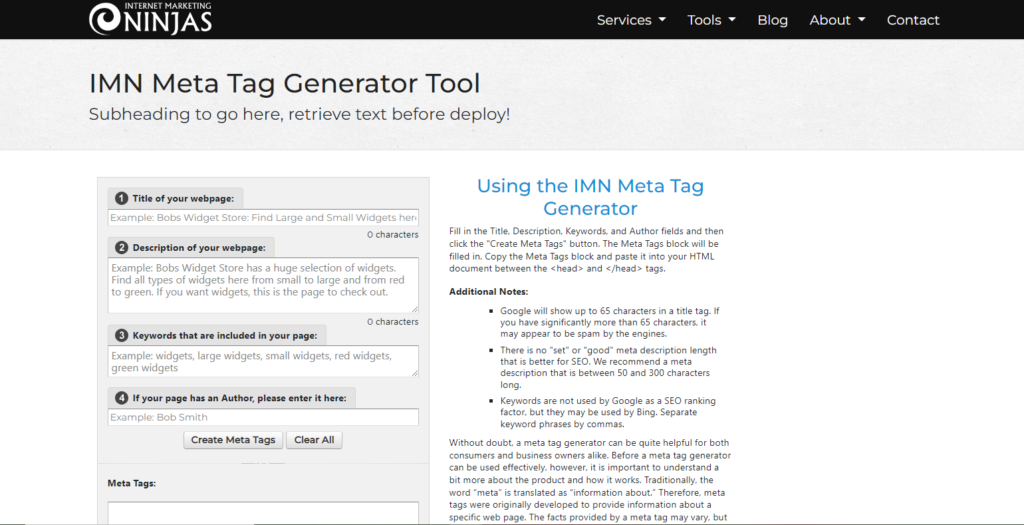This screenshot has width=1024, height=525.
Task: Go to the Blog page
Action: 773,20
